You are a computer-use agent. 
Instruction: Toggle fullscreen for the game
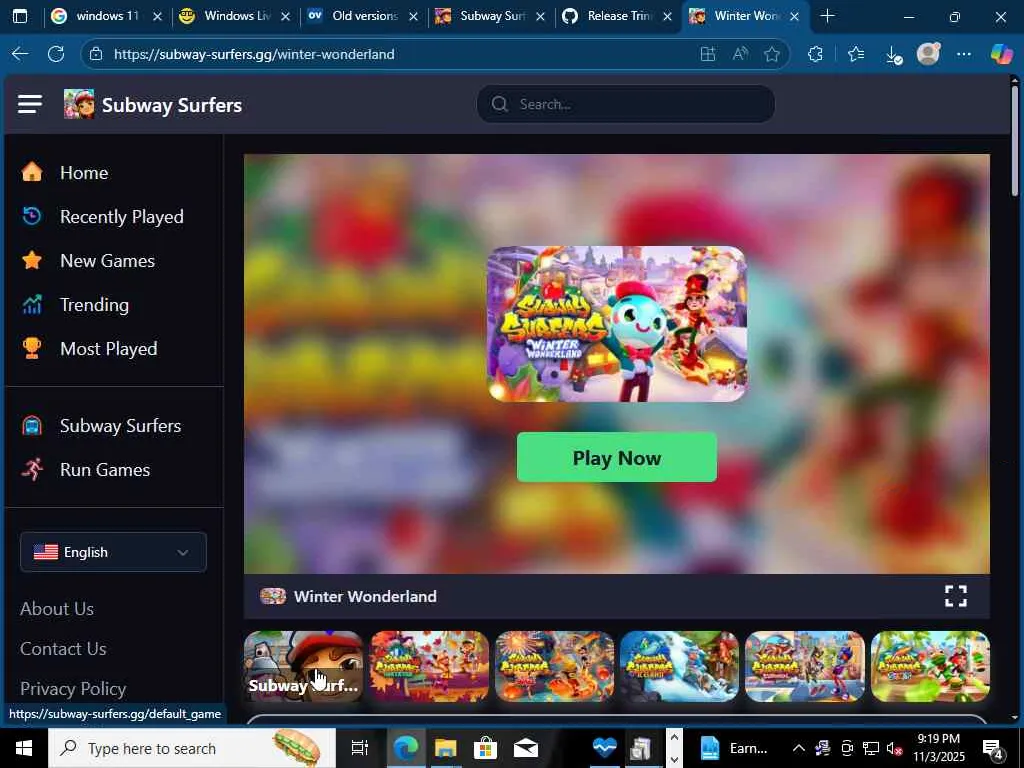955,596
